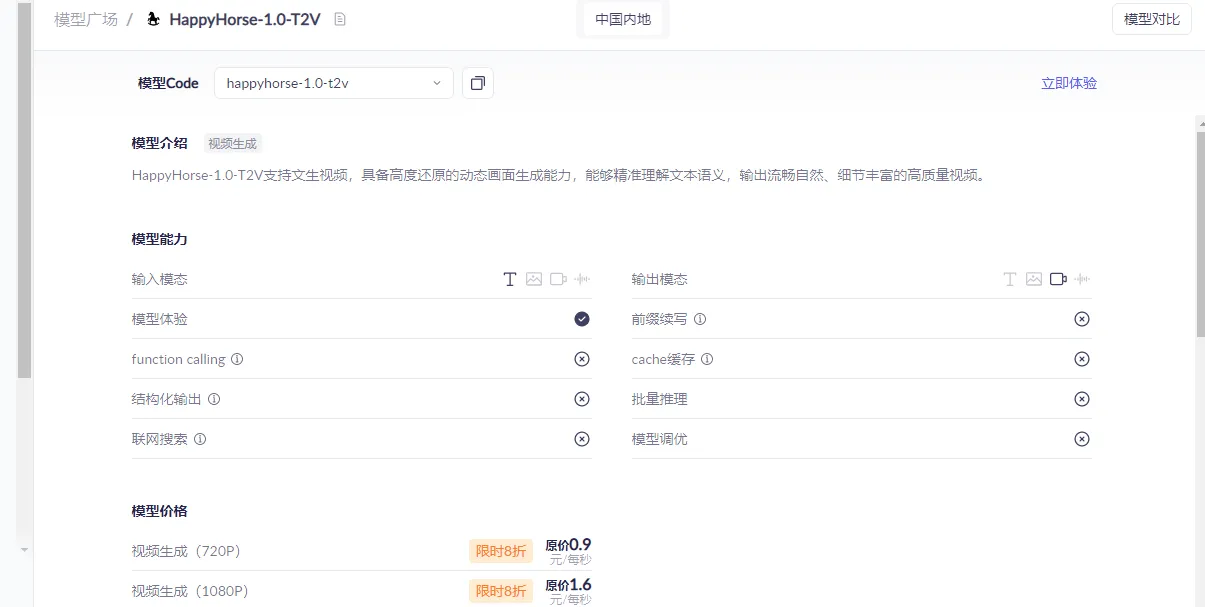Click the text icon in 输入模态 row
This screenshot has height=607, width=1205.
pyautogui.click(x=510, y=279)
